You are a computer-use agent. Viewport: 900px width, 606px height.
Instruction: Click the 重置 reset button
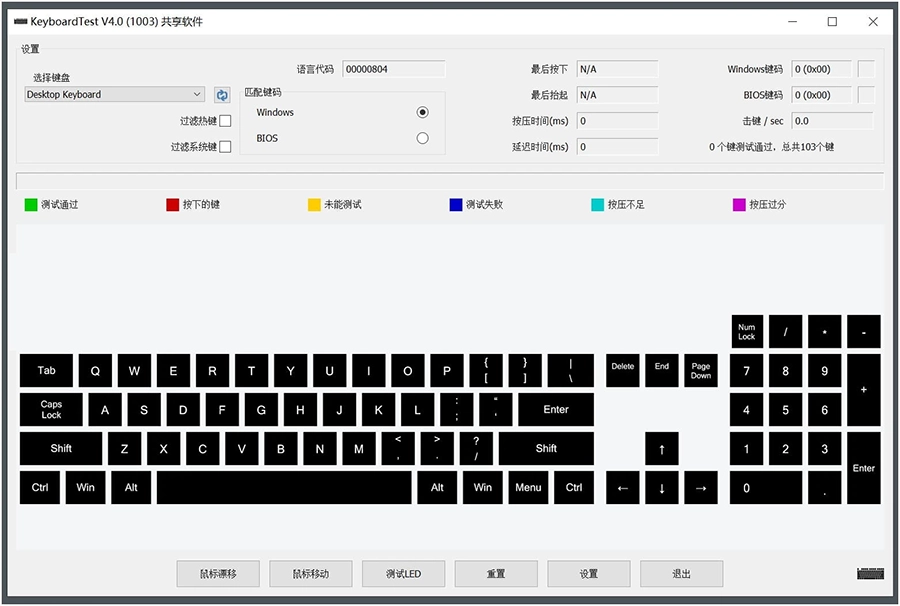click(496, 574)
